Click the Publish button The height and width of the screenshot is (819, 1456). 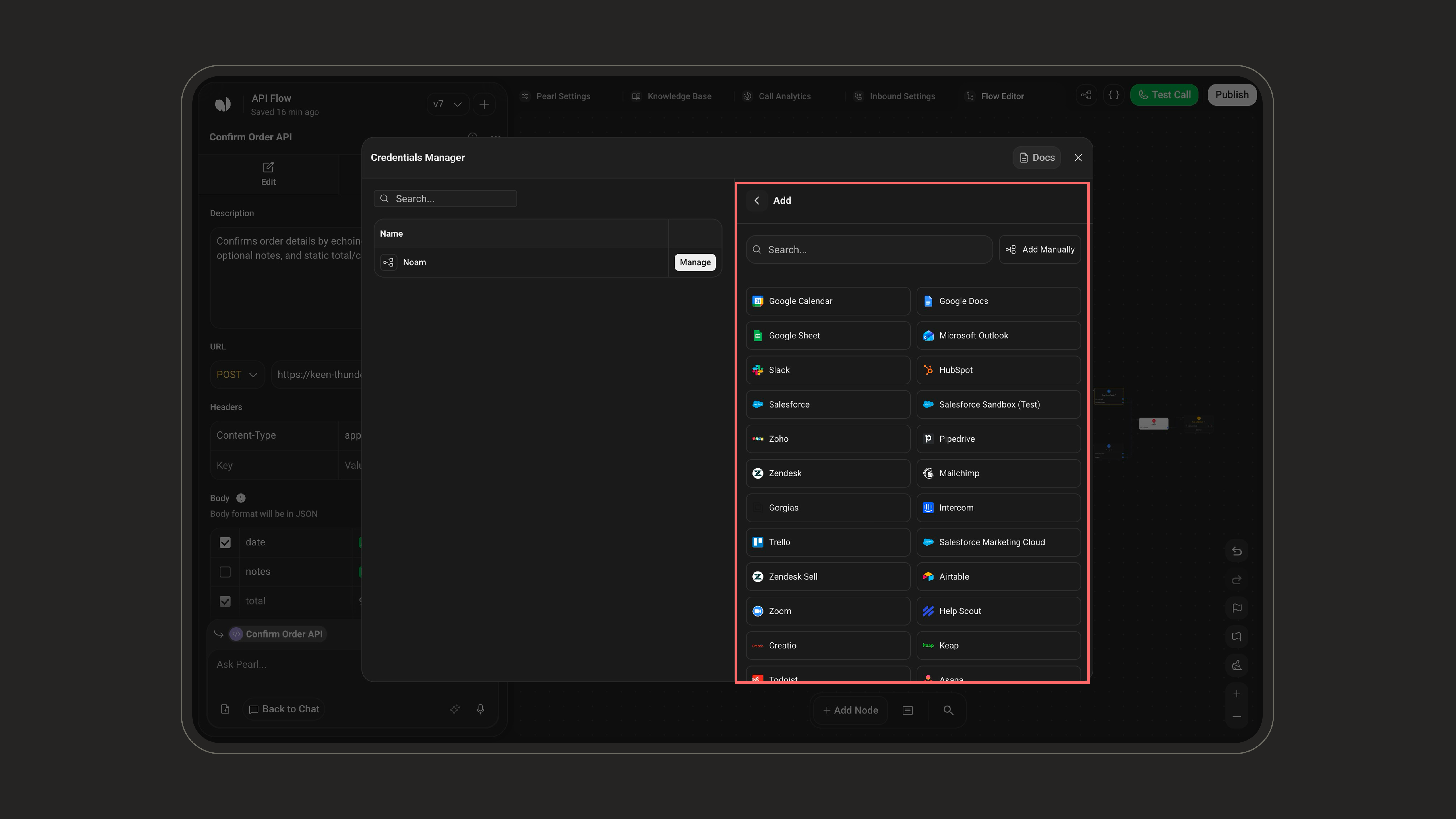(1232, 95)
